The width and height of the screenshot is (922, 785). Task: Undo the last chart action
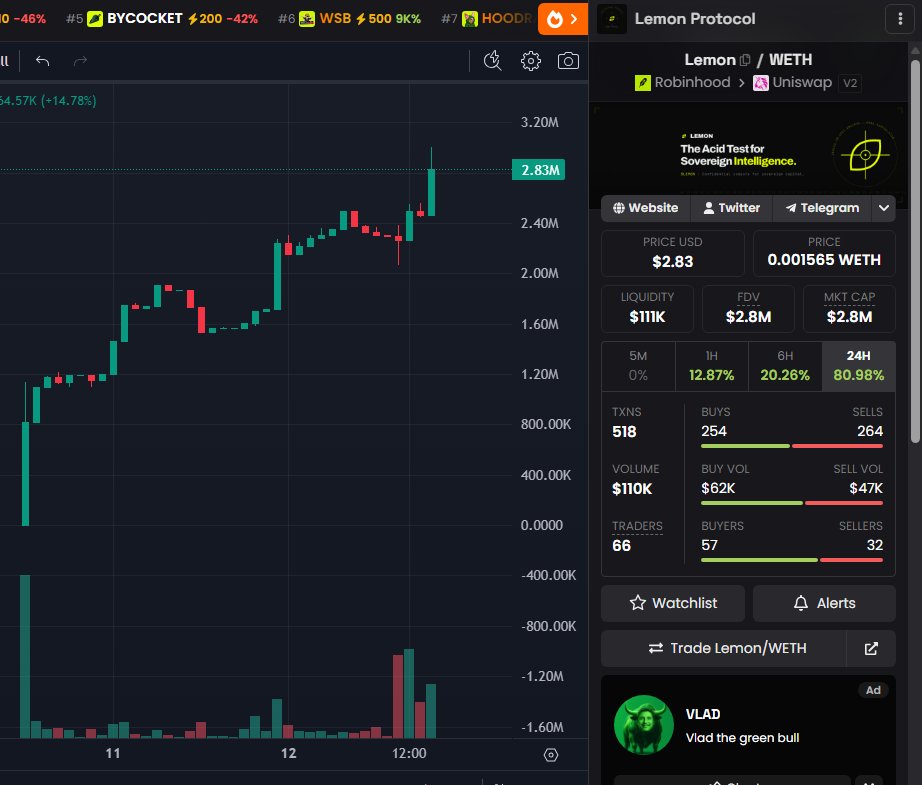point(42,61)
